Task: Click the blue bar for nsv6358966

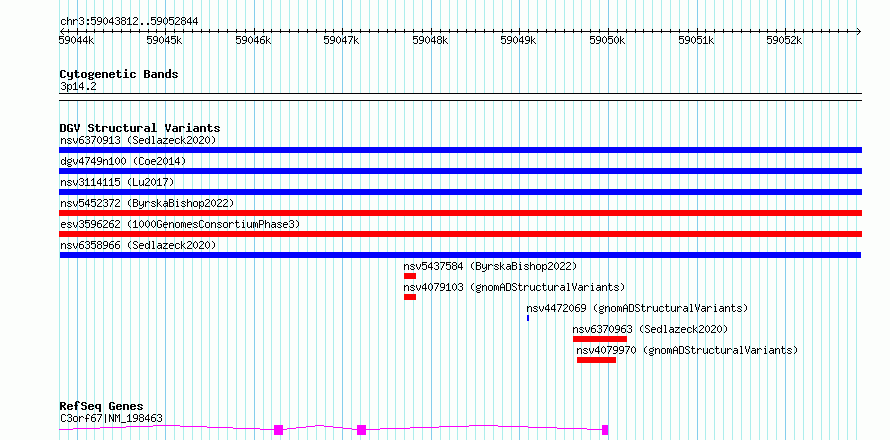Action: [460, 255]
